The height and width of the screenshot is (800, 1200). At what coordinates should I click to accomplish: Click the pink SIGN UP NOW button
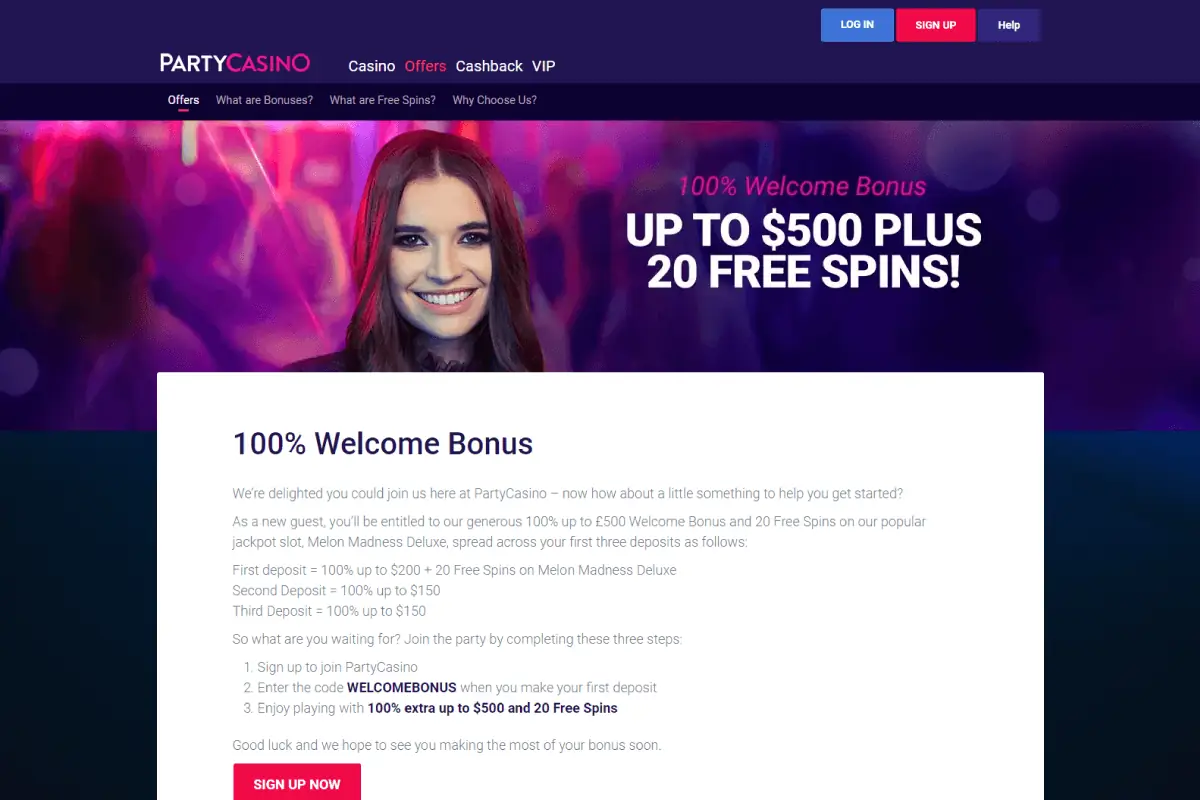[x=297, y=782]
